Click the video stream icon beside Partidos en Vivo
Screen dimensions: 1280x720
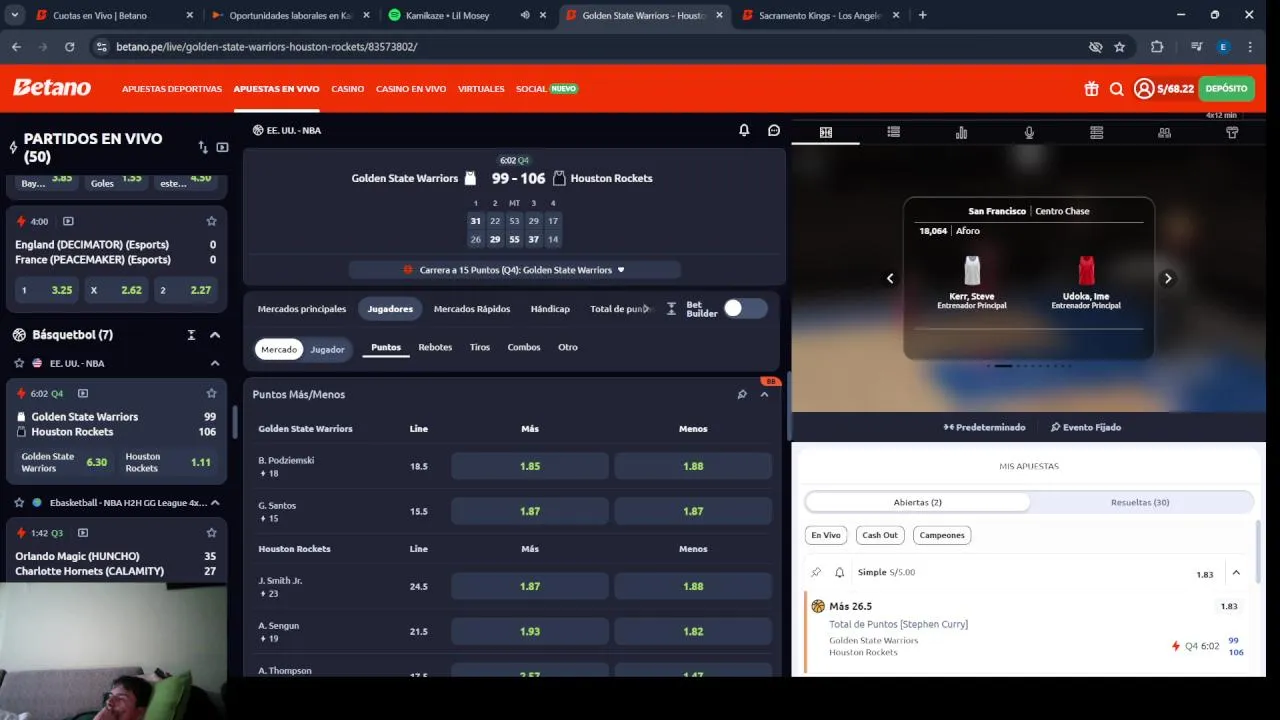point(222,147)
